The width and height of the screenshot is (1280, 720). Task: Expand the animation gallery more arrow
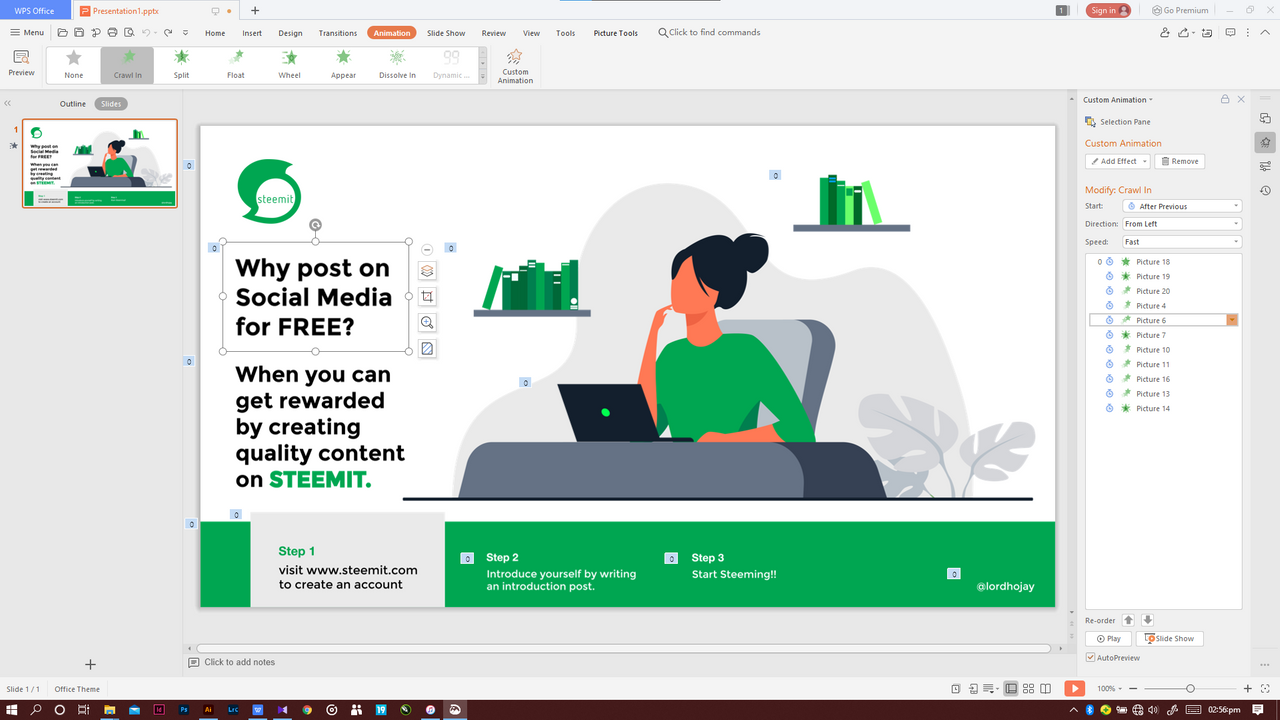483,77
